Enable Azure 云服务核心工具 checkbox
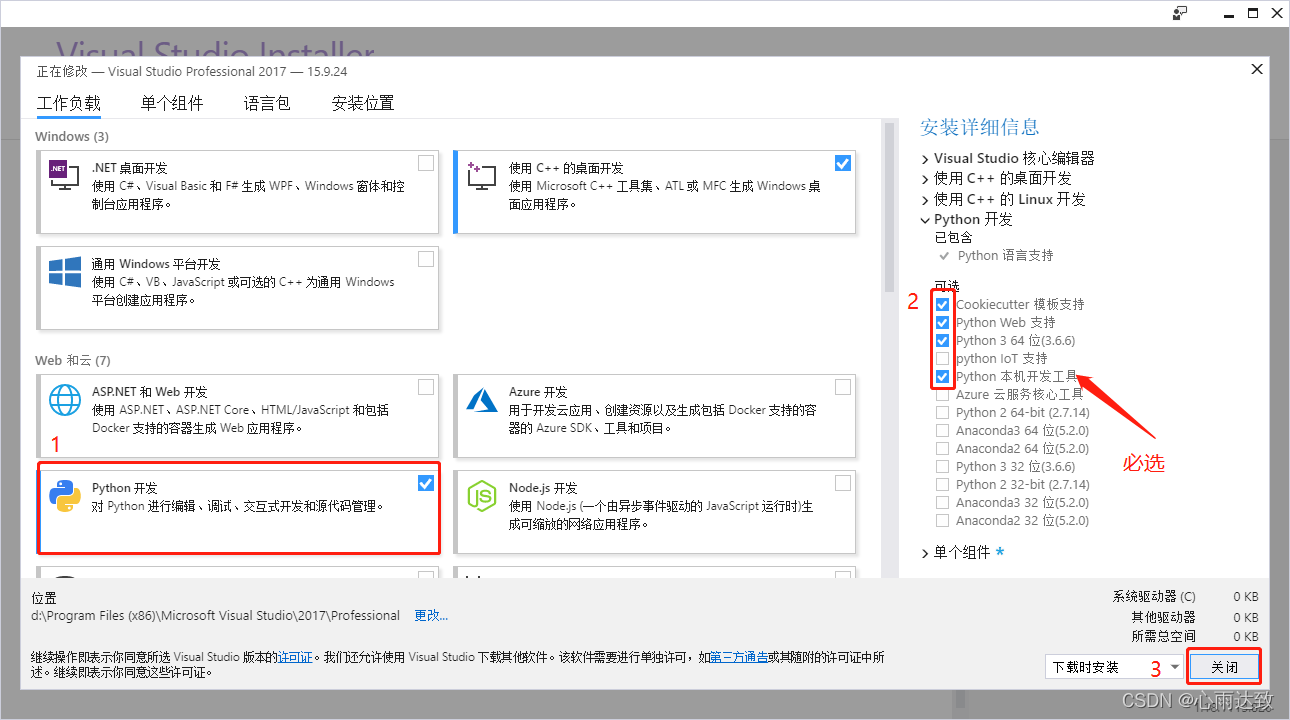Screen dimensions: 1290x720 click(x=942, y=394)
